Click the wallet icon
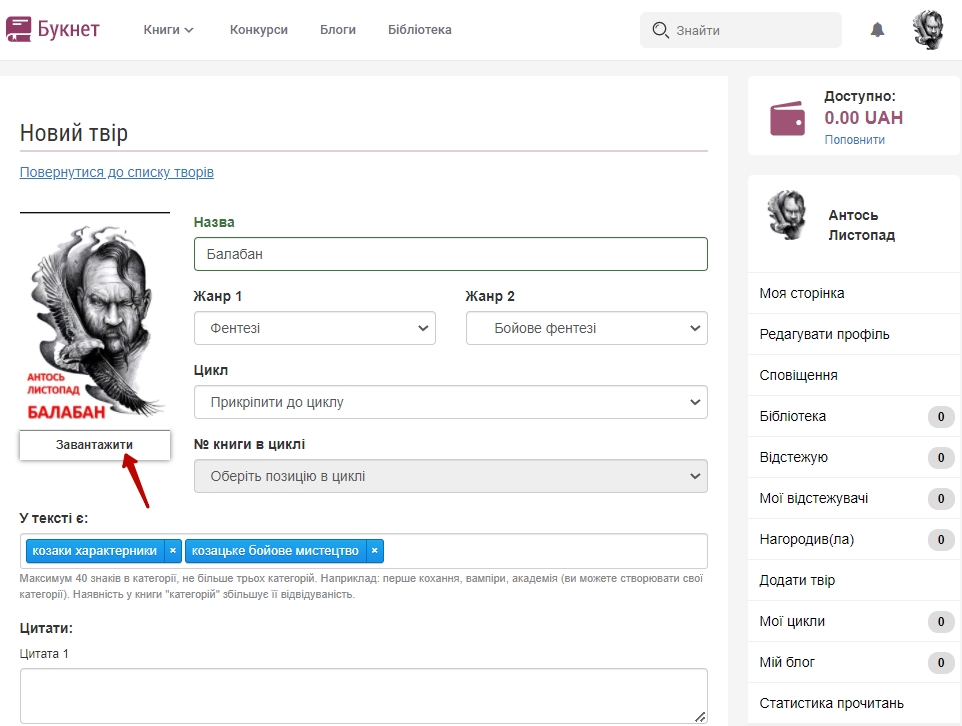The image size is (962, 726). 787,118
